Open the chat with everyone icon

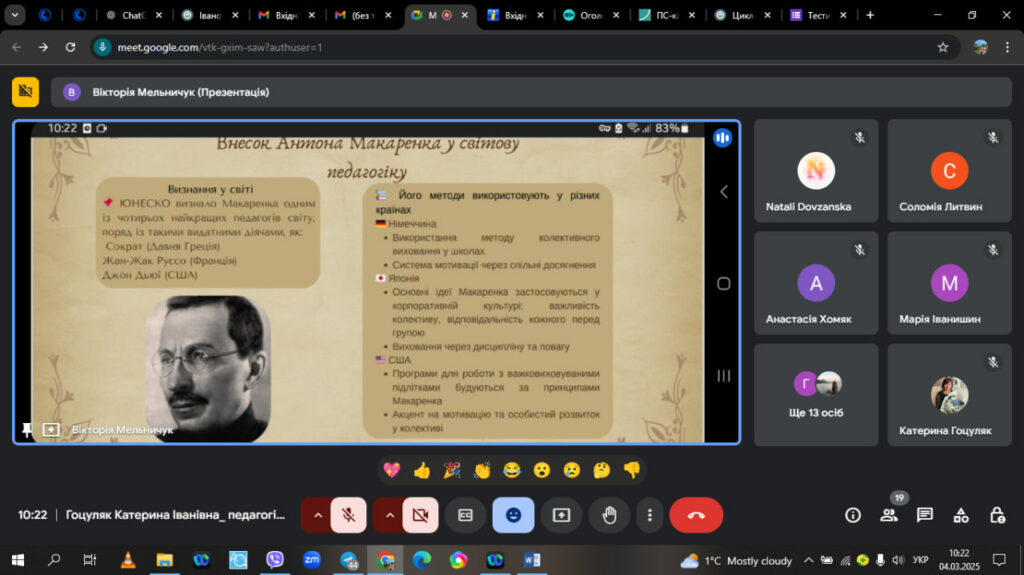tap(925, 516)
